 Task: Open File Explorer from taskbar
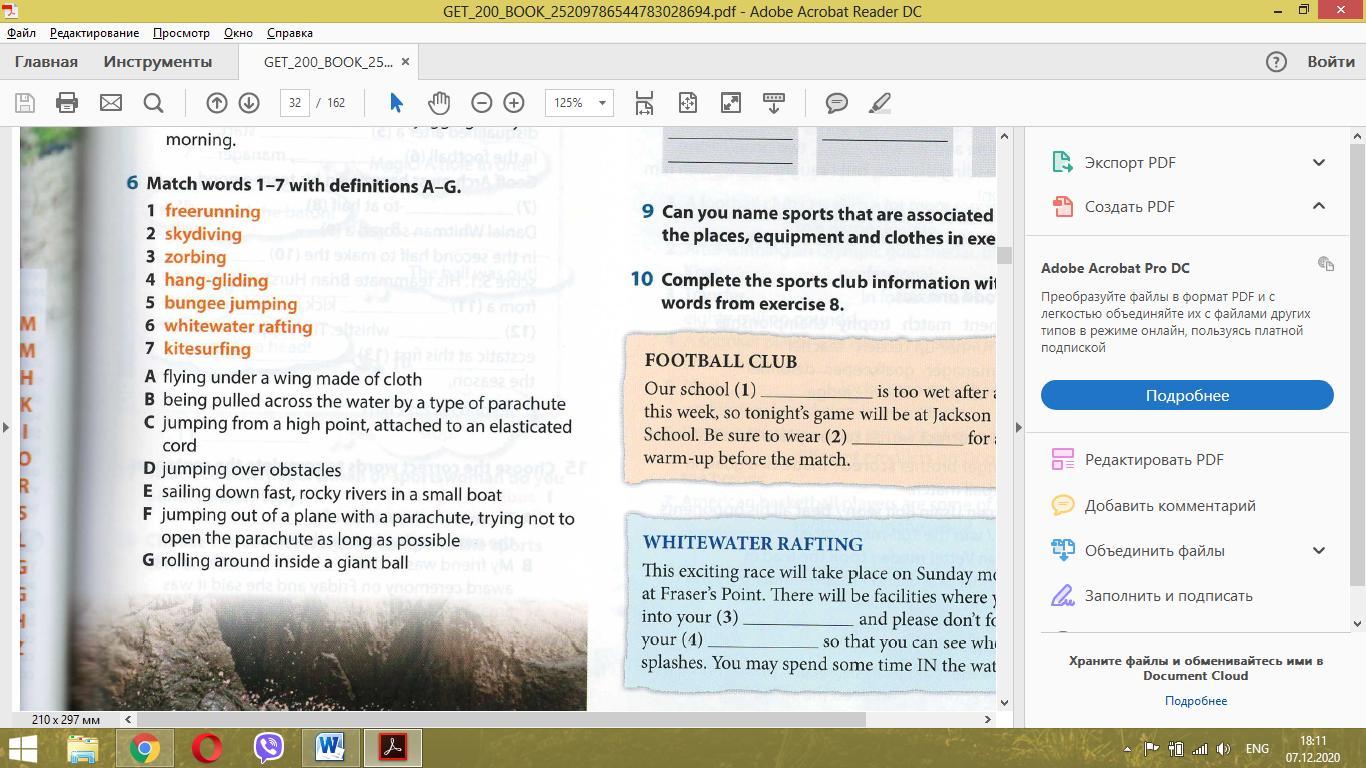click(83, 748)
